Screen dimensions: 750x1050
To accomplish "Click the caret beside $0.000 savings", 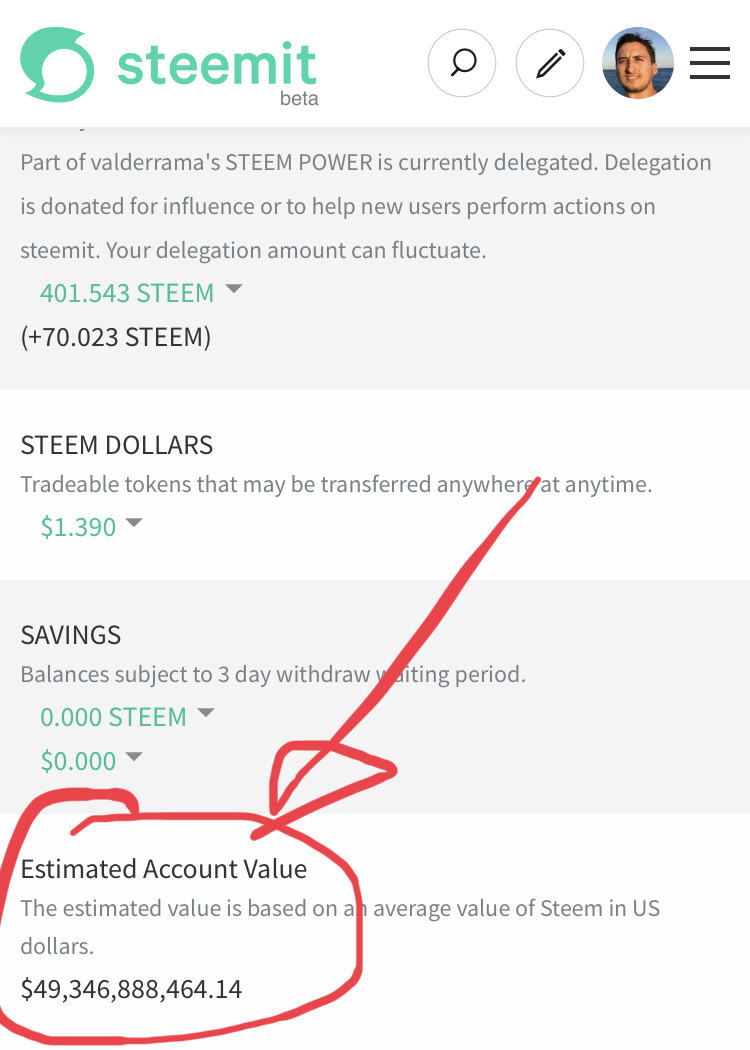I will 134,758.
